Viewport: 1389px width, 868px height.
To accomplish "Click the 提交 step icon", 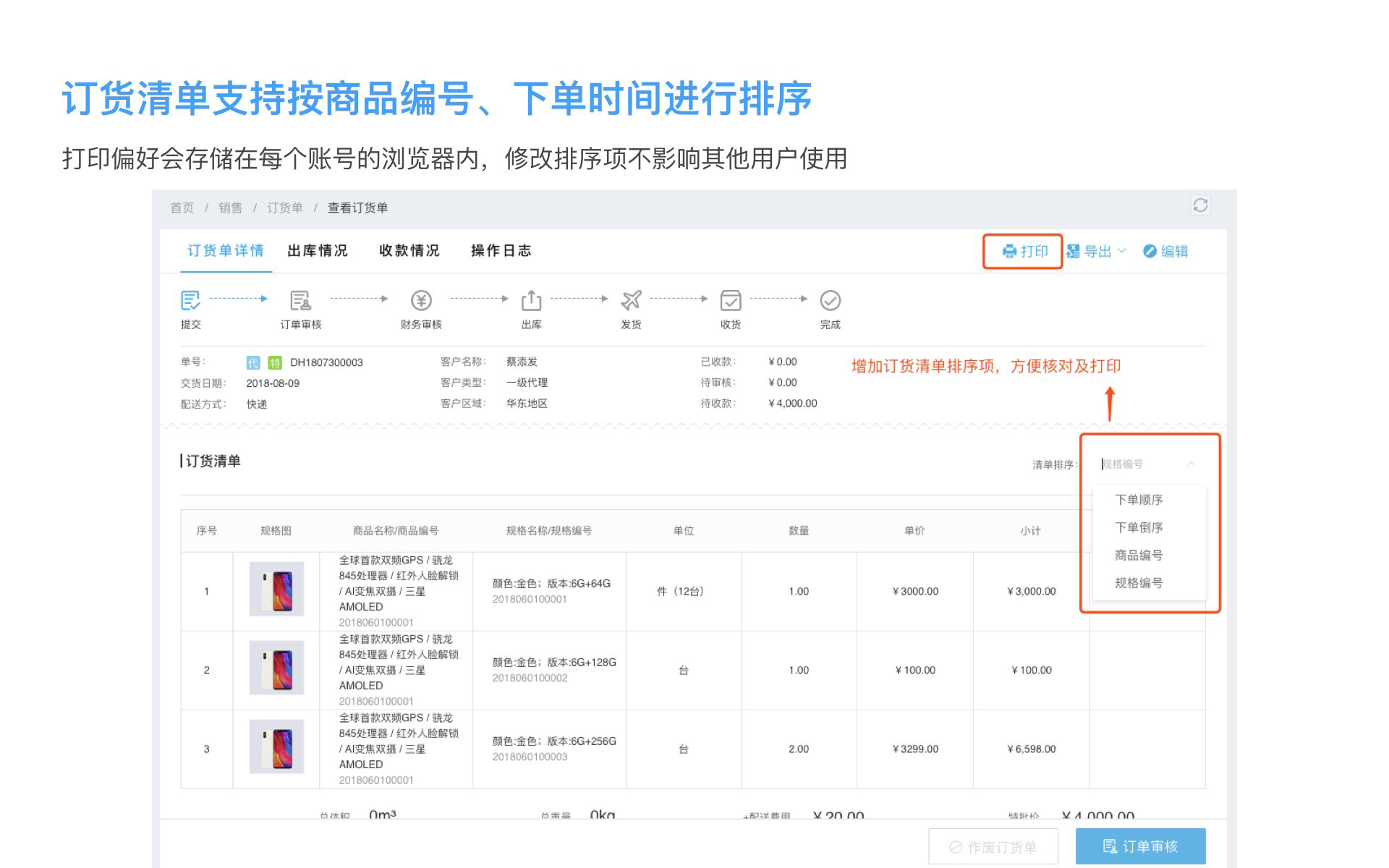I will tap(190, 300).
